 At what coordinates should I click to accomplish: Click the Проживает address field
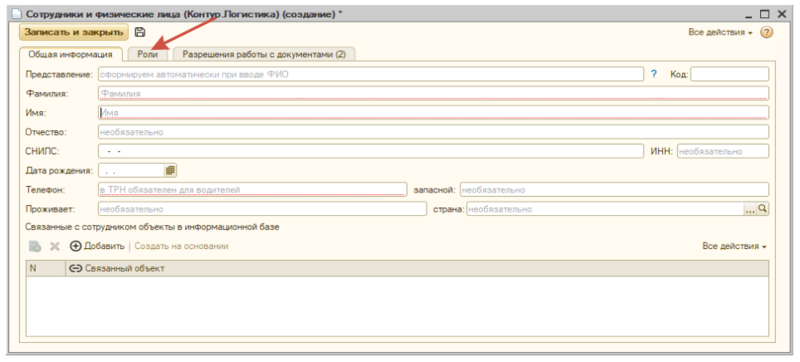pos(262,209)
